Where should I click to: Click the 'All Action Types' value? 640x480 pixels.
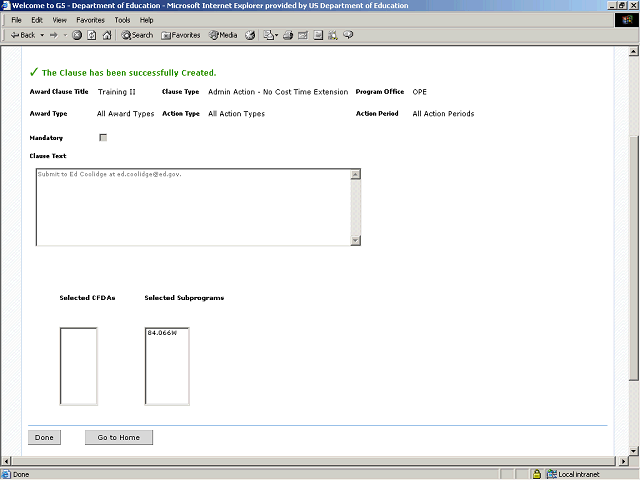[x=236, y=114]
